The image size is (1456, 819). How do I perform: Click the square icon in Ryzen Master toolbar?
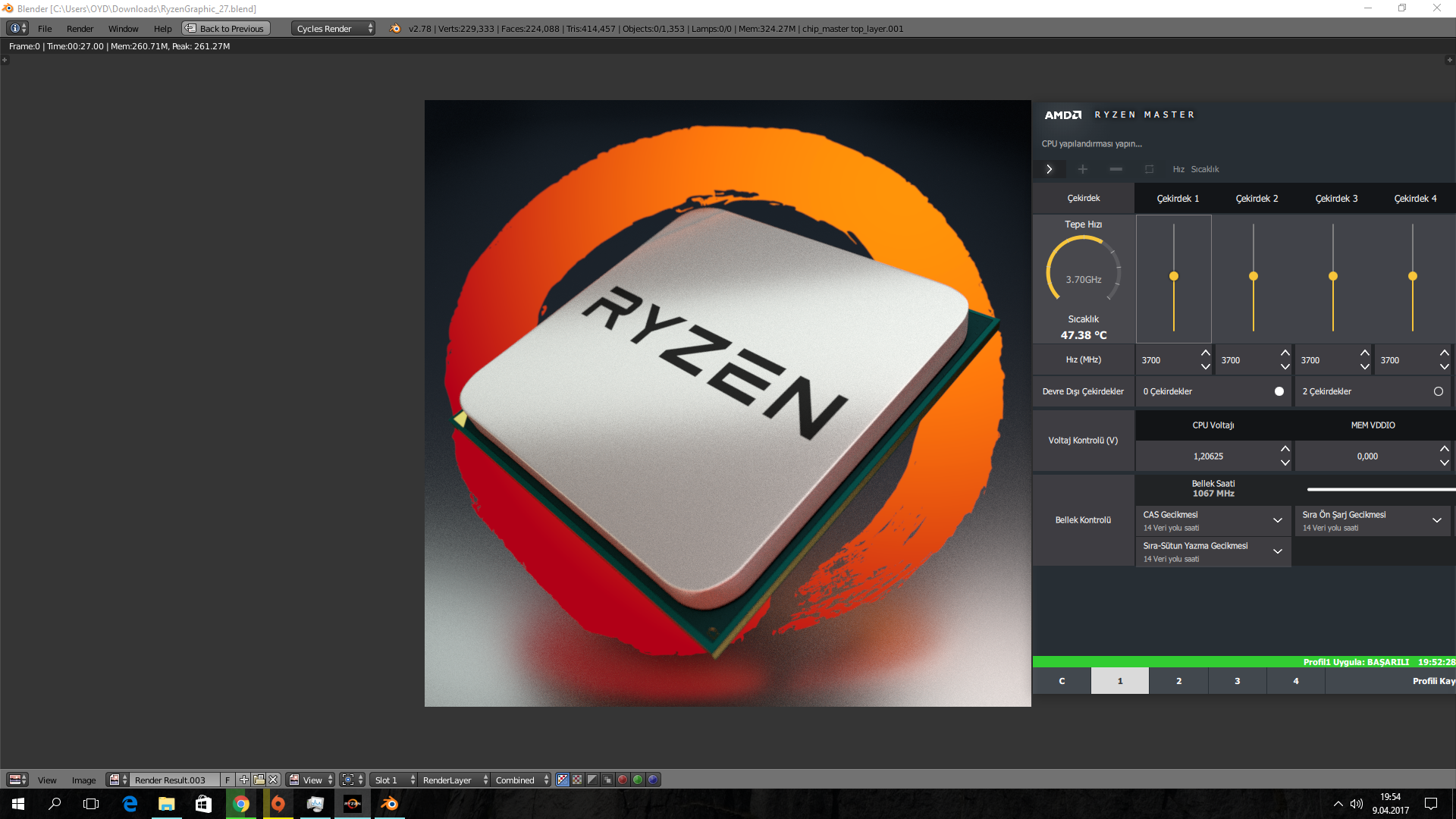click(1149, 169)
